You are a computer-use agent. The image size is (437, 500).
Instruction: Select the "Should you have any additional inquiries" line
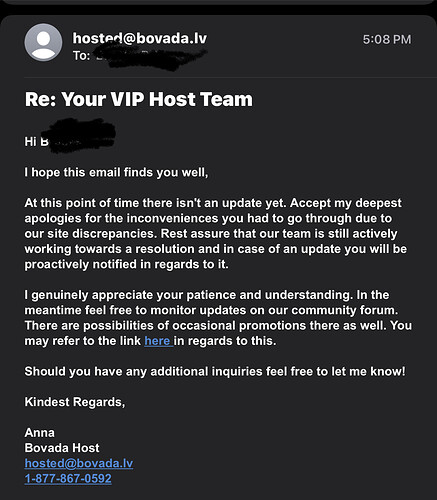[215, 371]
